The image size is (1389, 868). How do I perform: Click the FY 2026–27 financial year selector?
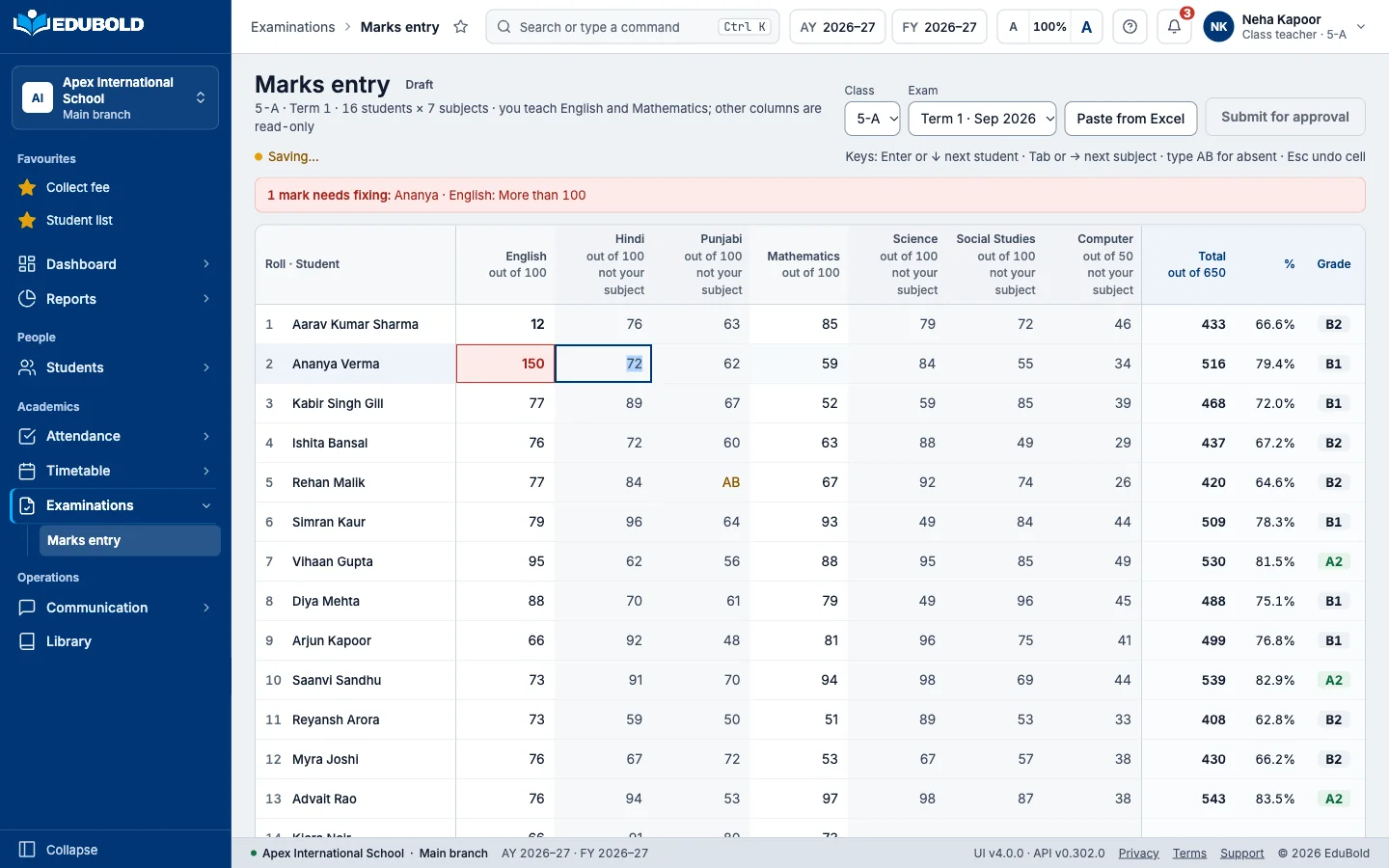tap(940, 27)
